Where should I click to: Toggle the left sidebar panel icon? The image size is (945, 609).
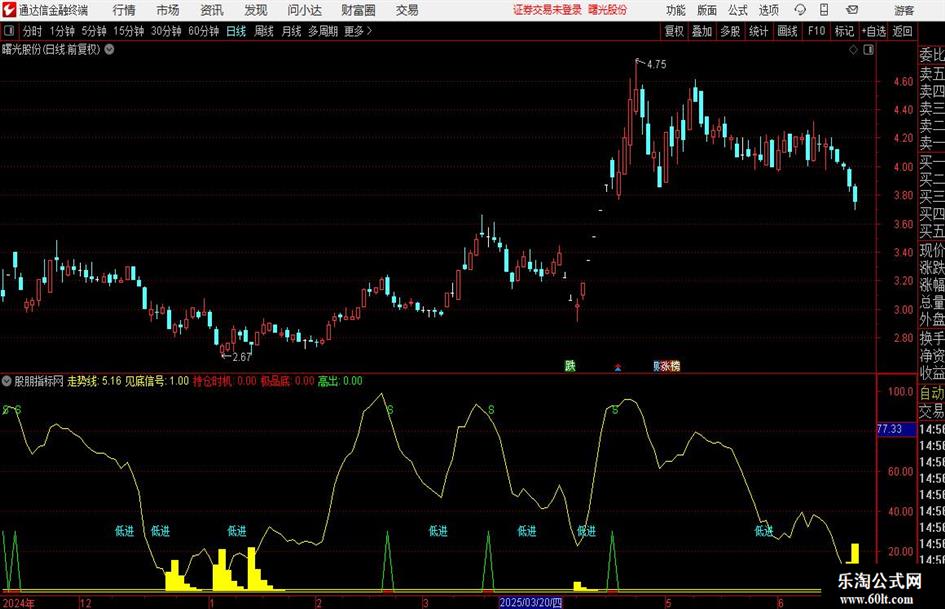8,31
